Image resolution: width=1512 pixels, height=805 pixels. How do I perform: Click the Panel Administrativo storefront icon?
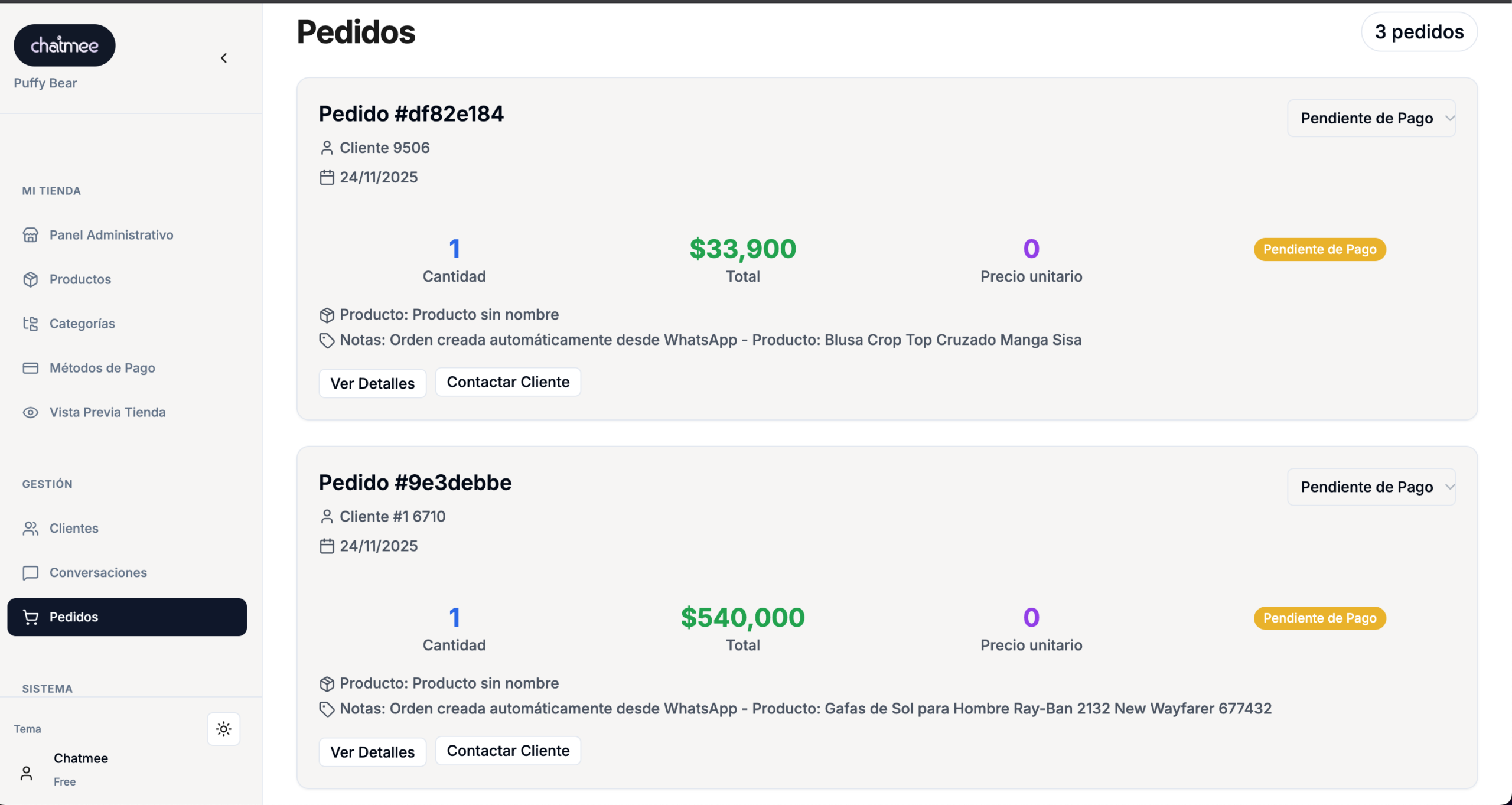point(31,235)
